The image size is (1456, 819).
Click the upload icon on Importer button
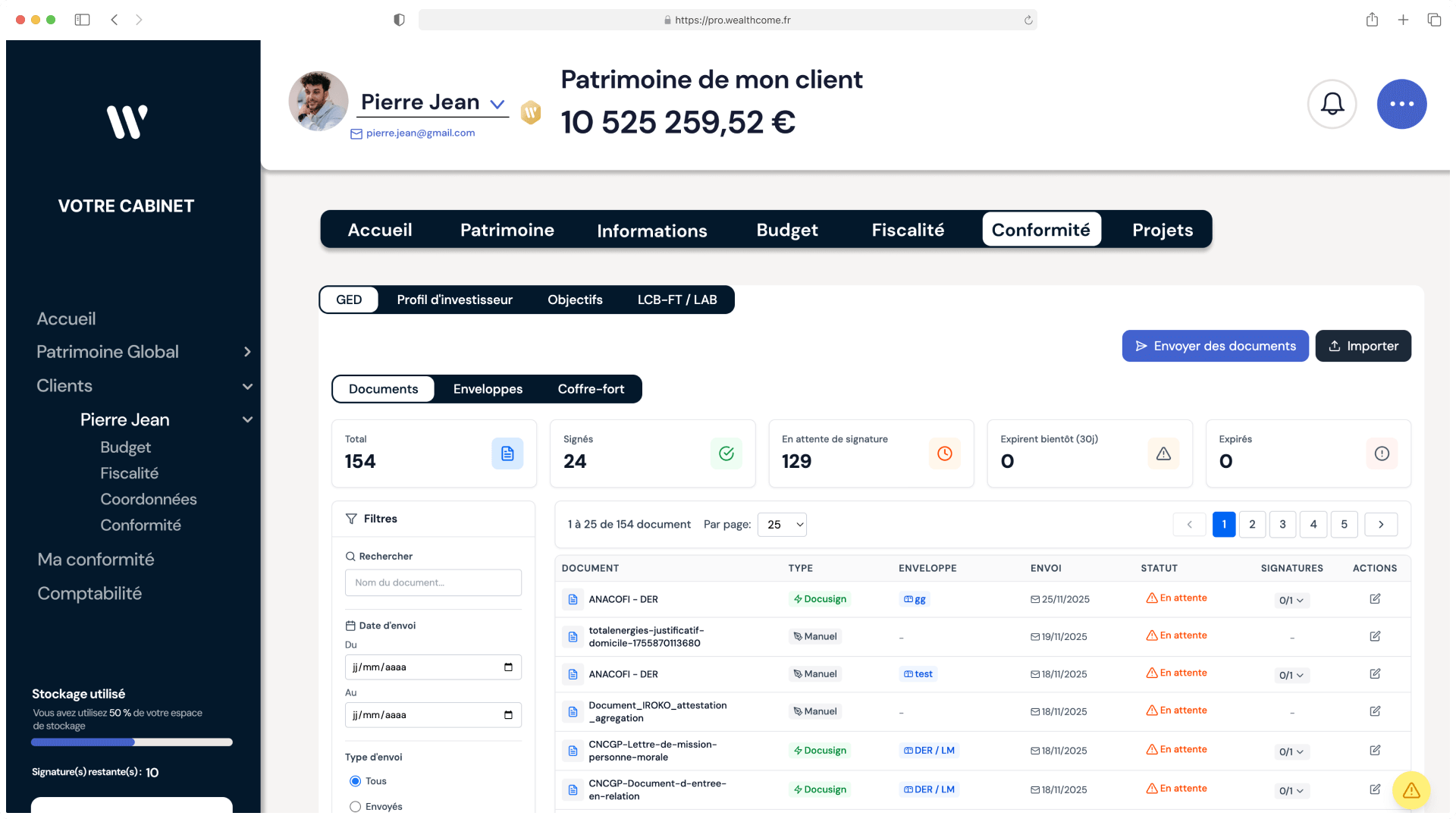click(x=1335, y=346)
